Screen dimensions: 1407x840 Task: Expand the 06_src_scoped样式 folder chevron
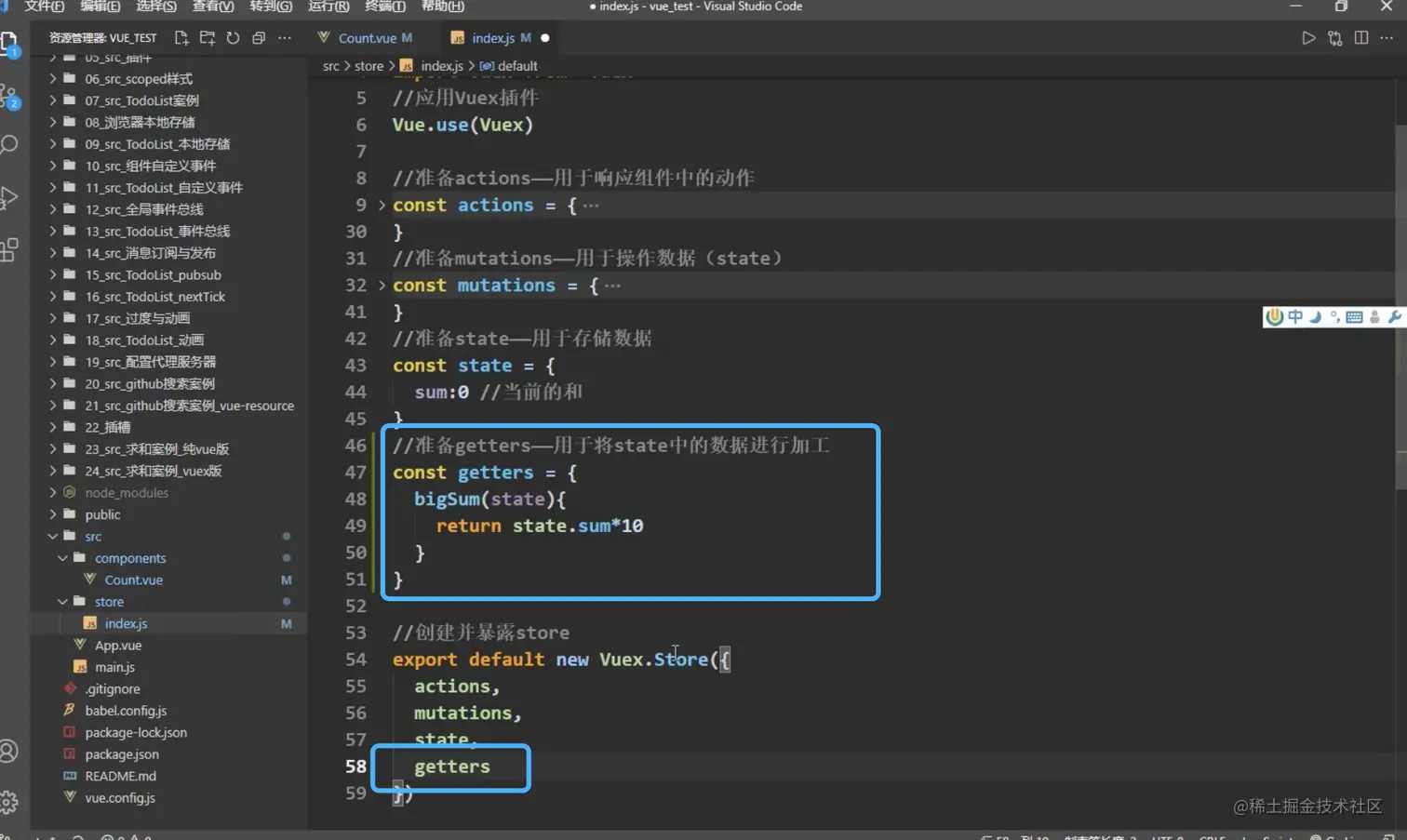tap(53, 79)
